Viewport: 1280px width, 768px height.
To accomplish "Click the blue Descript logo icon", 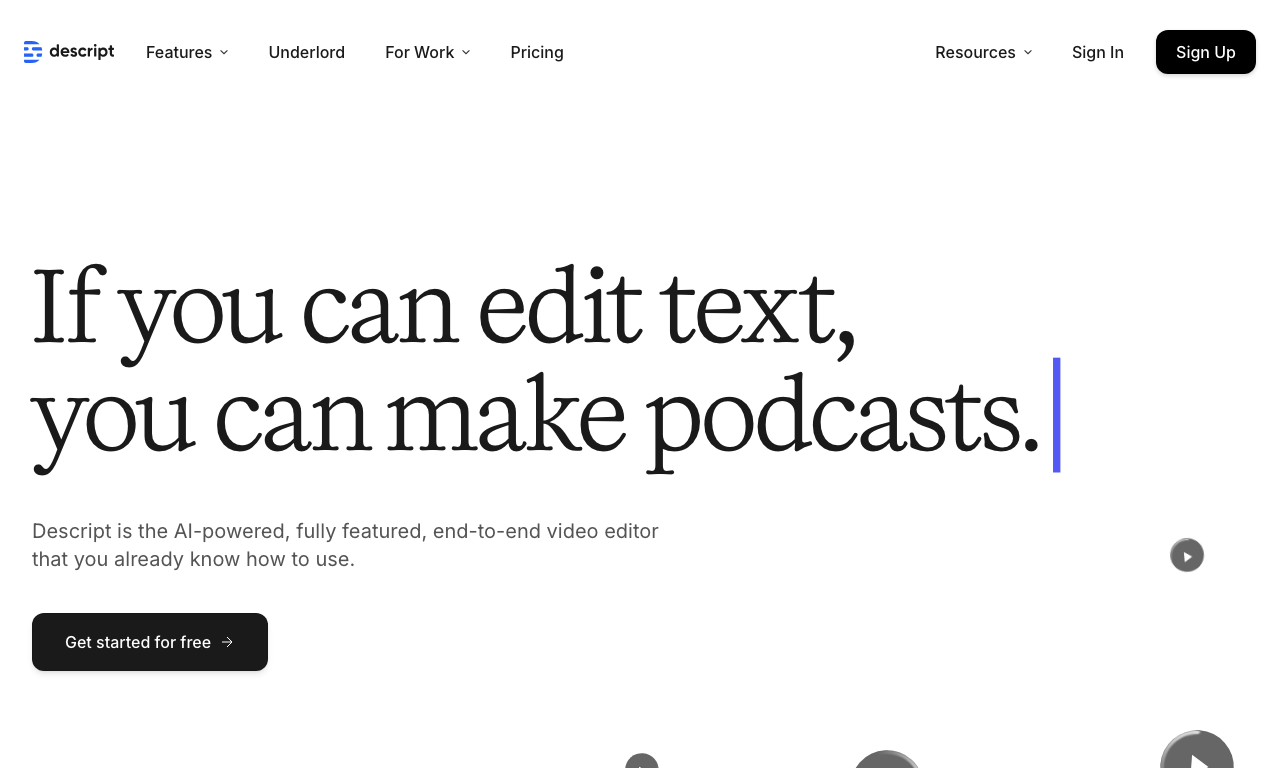I will [33, 52].
